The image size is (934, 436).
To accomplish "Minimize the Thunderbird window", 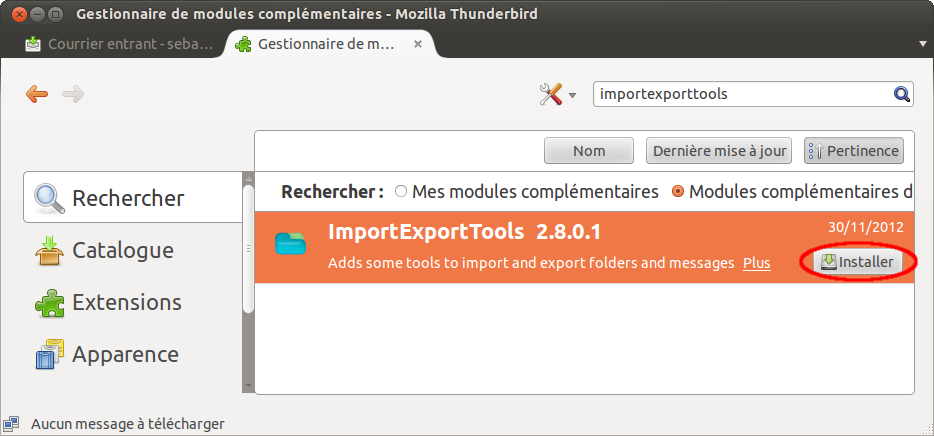I will [x=37, y=13].
